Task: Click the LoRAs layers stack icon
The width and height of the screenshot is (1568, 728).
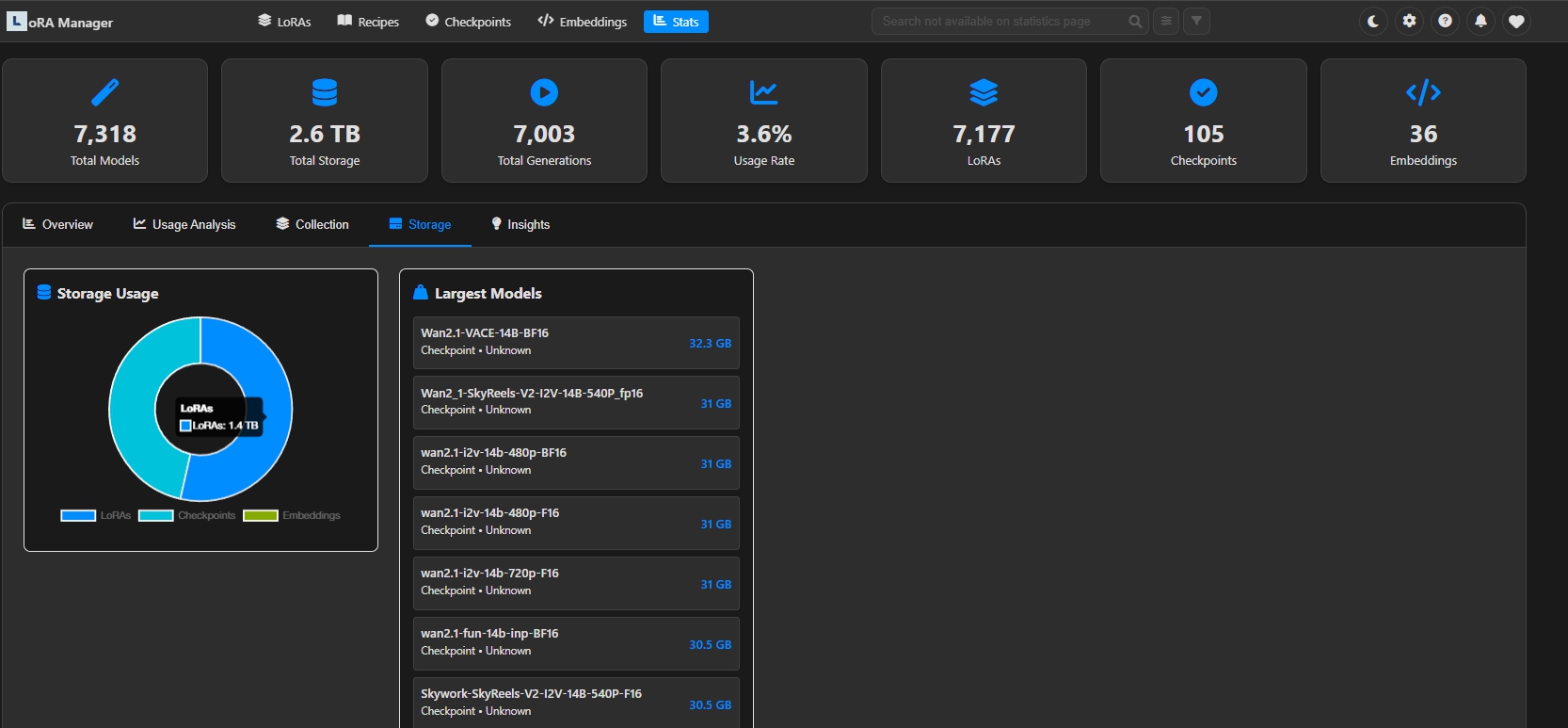Action: 984,92
